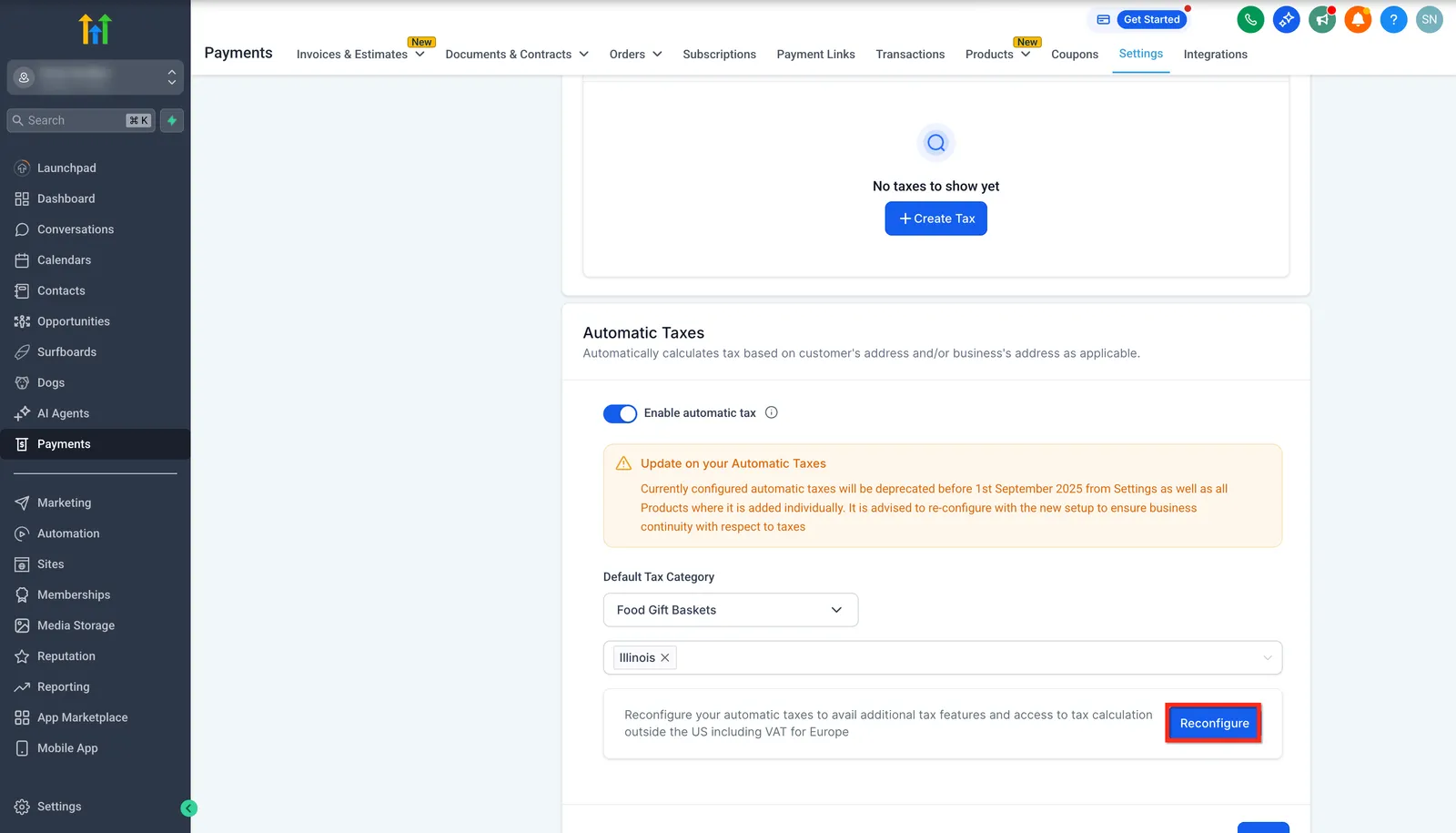The width and height of the screenshot is (1456, 833).
Task: Click the Media Storage image icon
Action: pyautogui.click(x=22, y=625)
